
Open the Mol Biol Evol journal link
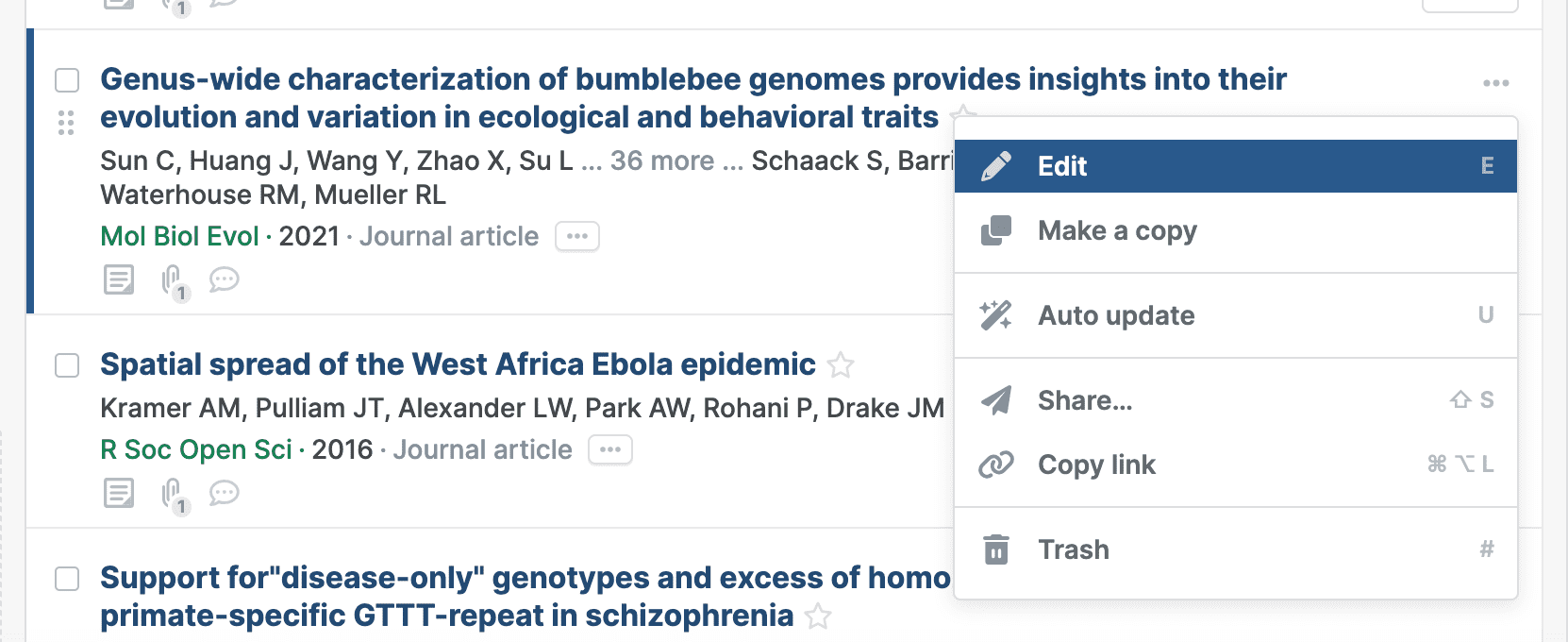point(179,236)
